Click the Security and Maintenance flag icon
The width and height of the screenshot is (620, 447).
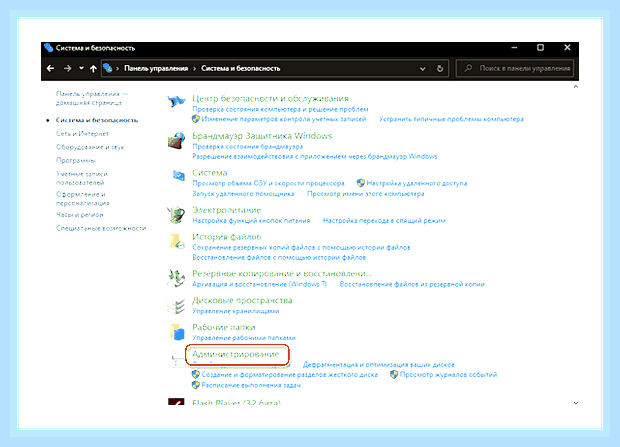pyautogui.click(x=176, y=102)
